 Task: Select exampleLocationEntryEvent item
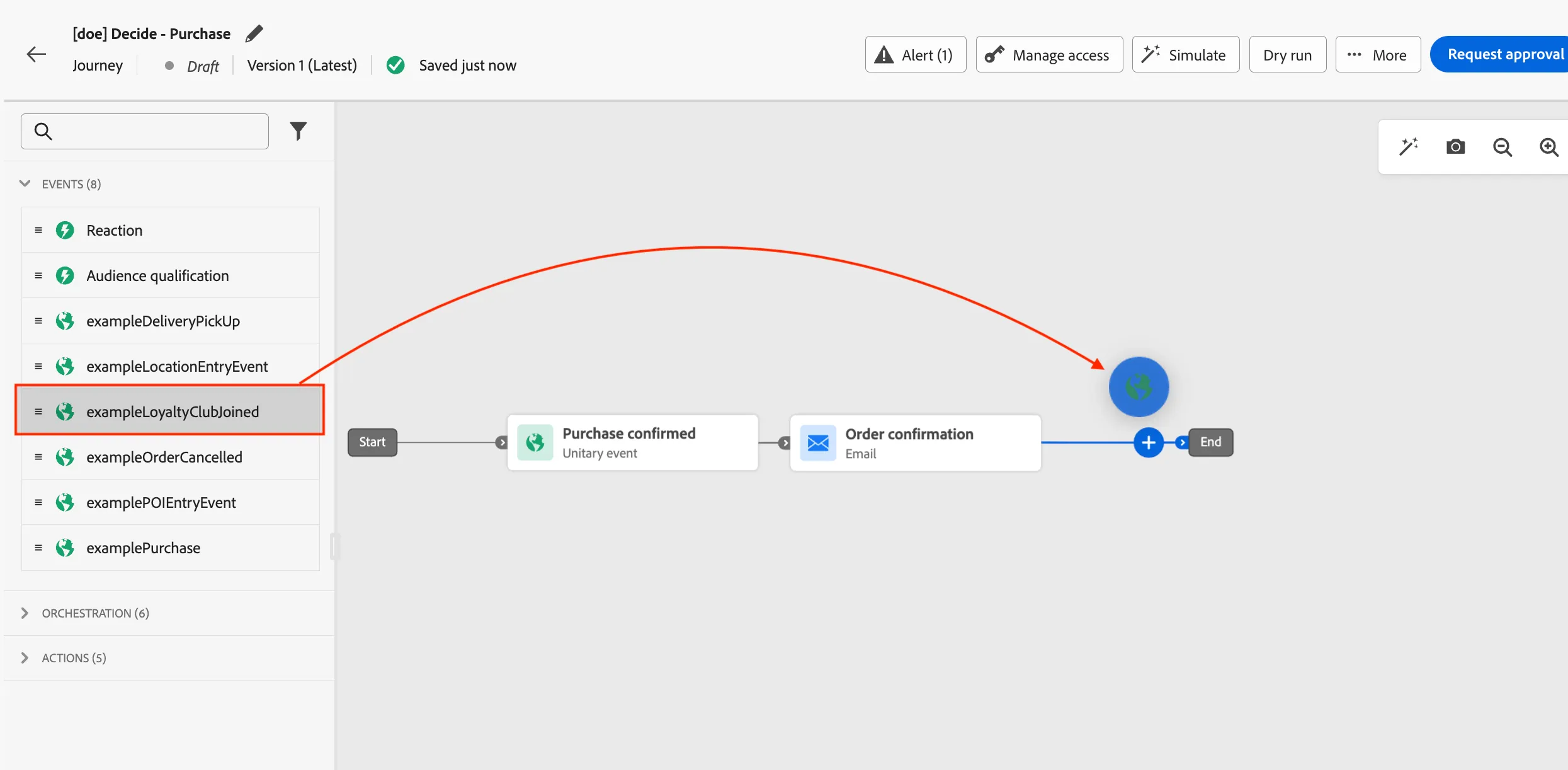point(171,366)
